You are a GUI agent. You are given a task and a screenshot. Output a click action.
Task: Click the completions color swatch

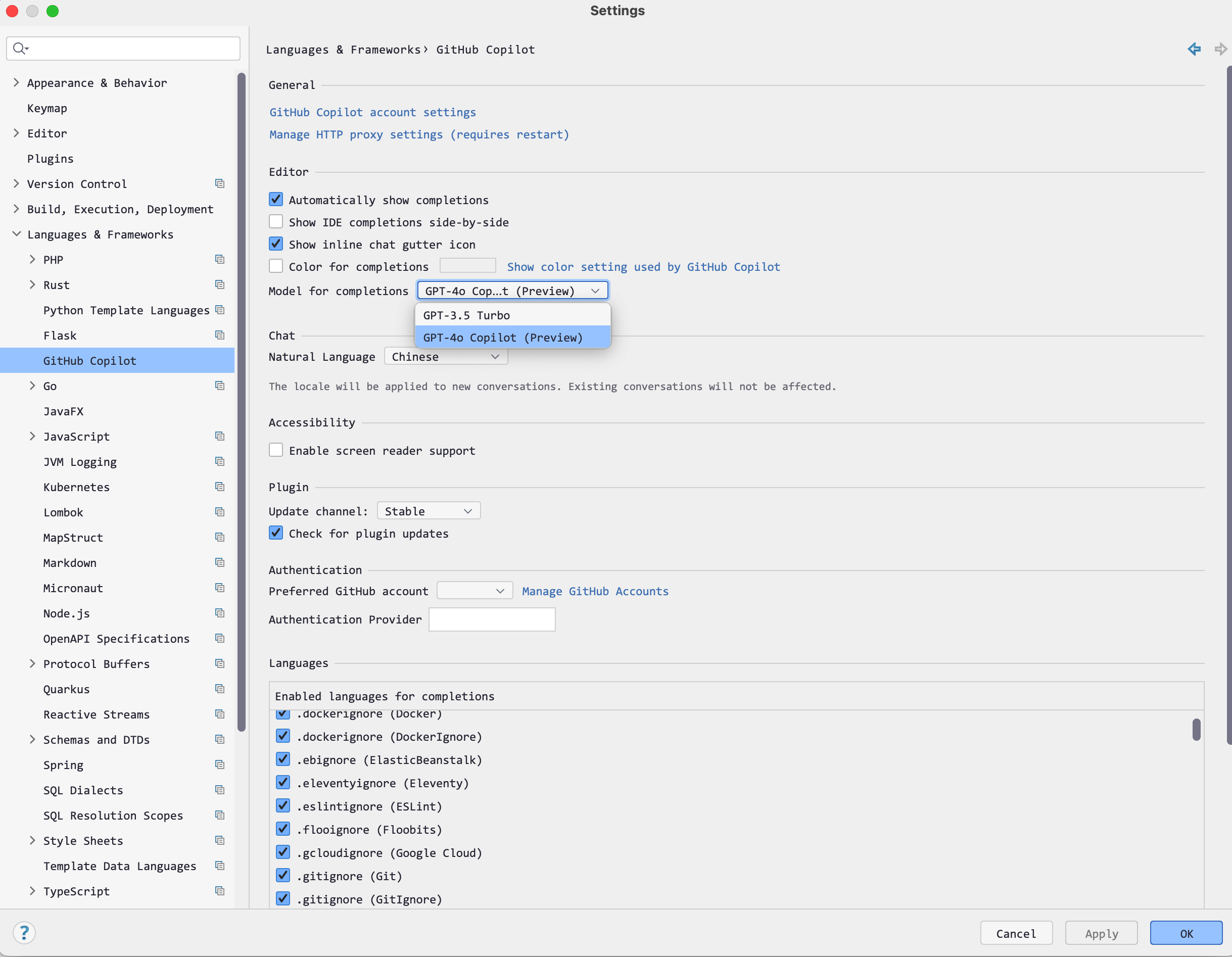467,266
